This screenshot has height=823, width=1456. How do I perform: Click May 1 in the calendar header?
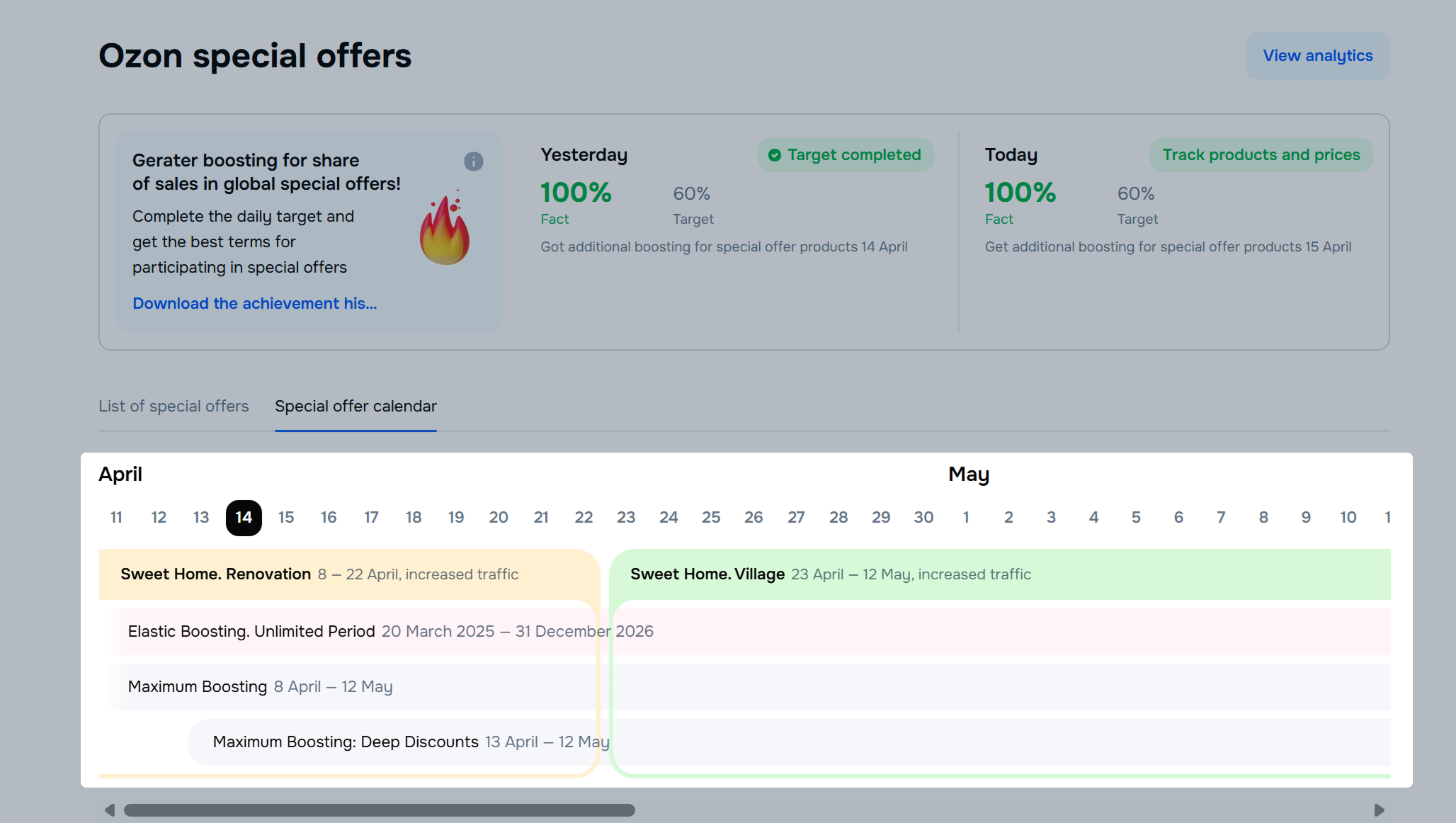(x=966, y=518)
